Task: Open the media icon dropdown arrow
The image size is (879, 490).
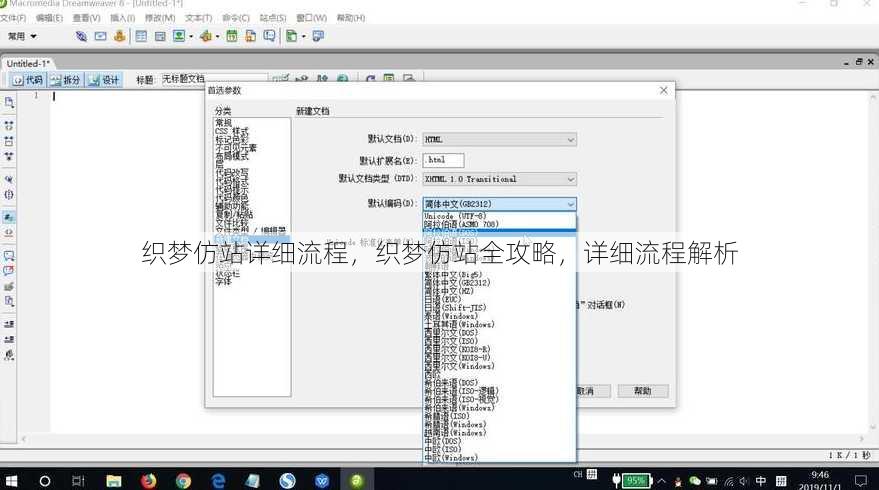Action: pyautogui.click(x=218, y=37)
